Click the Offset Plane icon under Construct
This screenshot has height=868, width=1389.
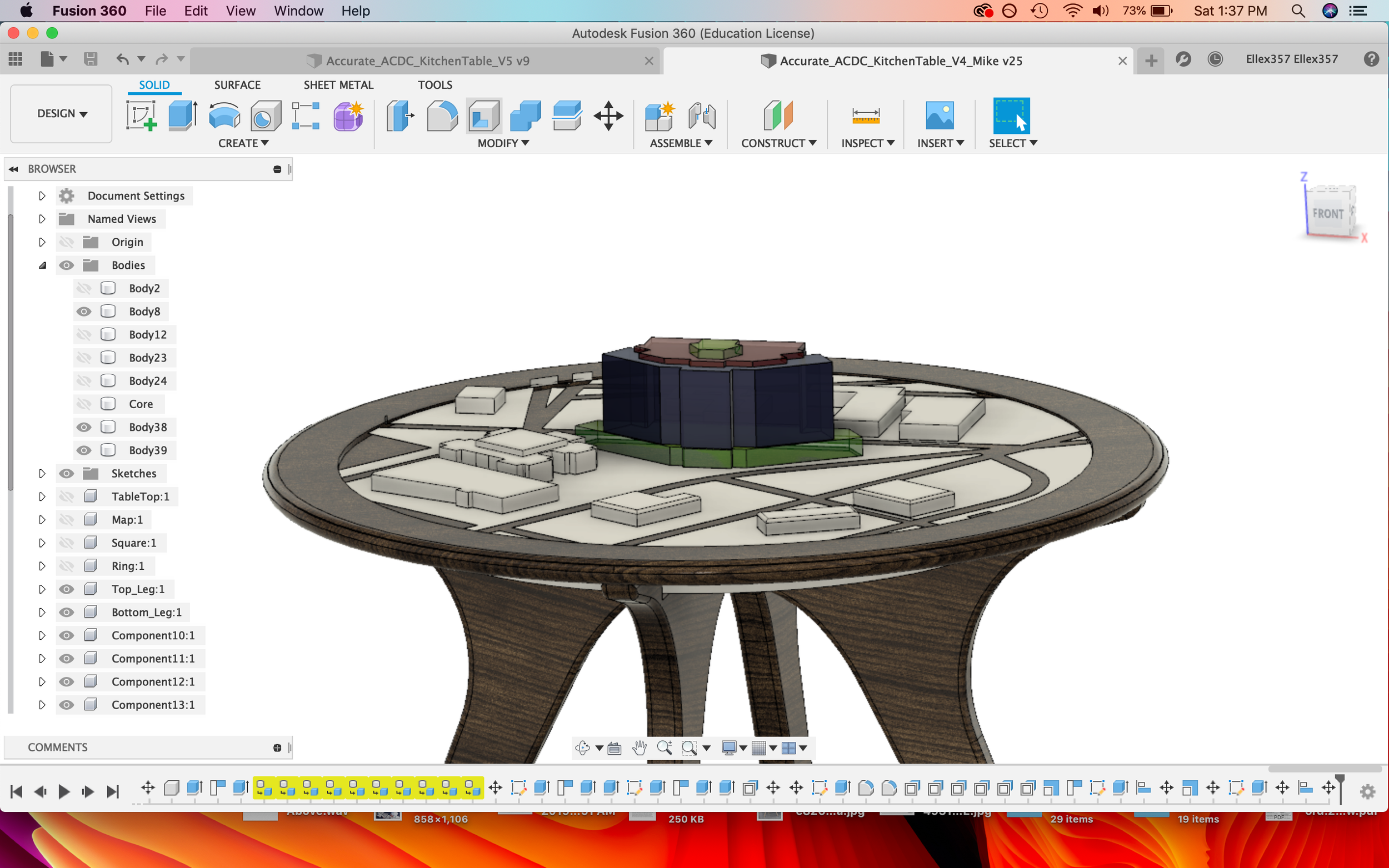(778, 115)
